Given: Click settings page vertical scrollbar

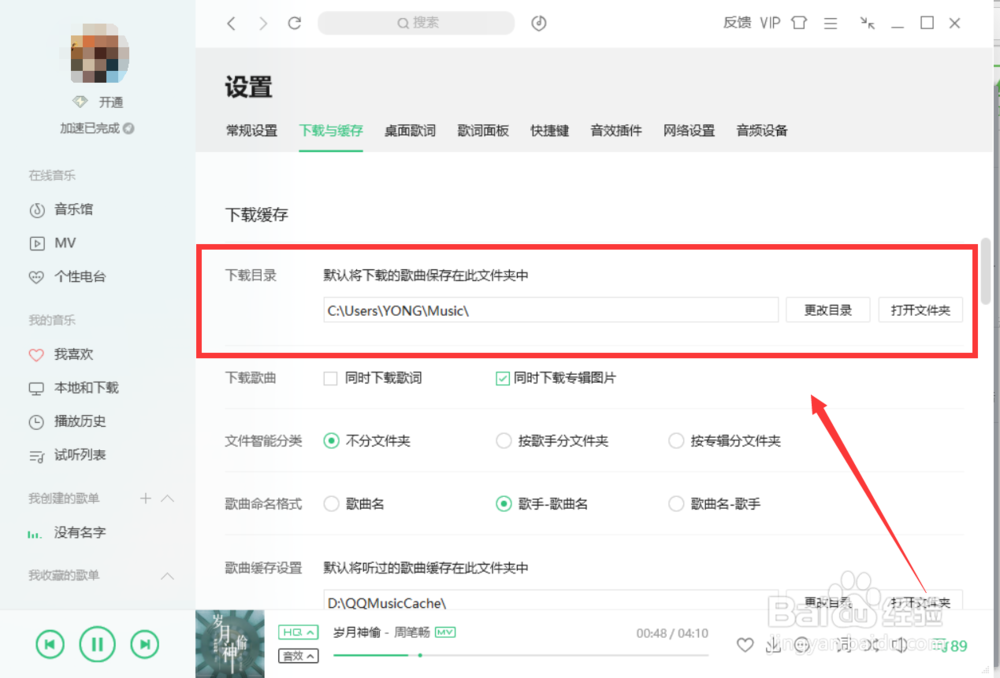Looking at the screenshot, I should click(x=986, y=271).
